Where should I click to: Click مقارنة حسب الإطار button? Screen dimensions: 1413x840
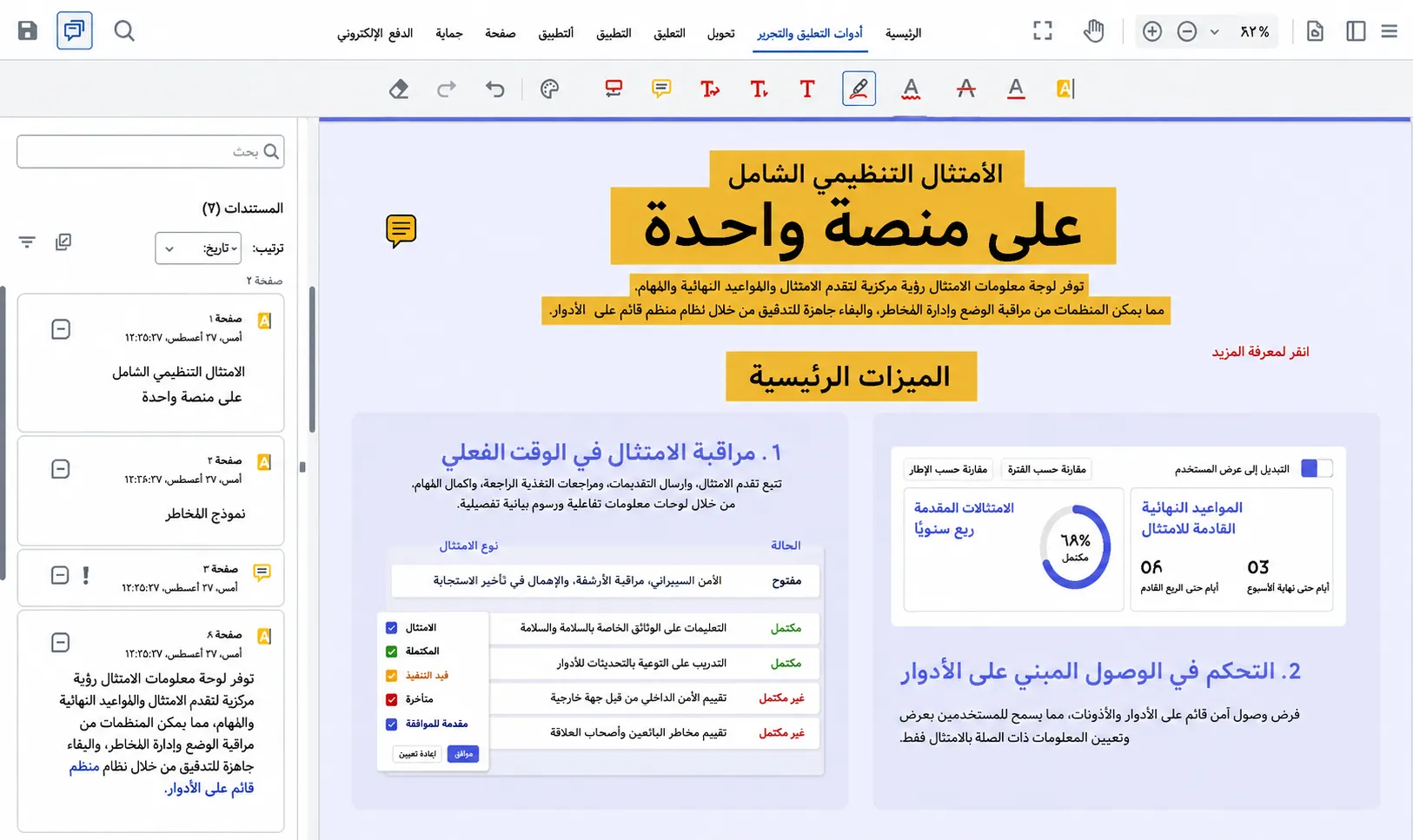[x=948, y=469]
